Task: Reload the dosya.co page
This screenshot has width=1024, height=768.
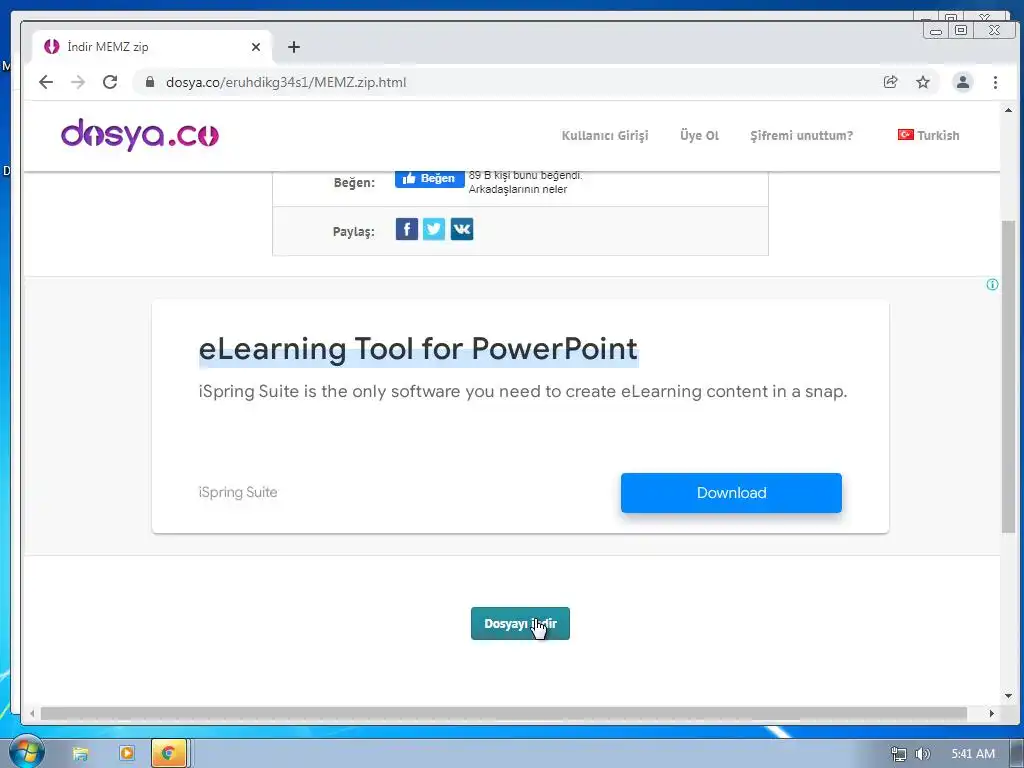Action: point(110,82)
